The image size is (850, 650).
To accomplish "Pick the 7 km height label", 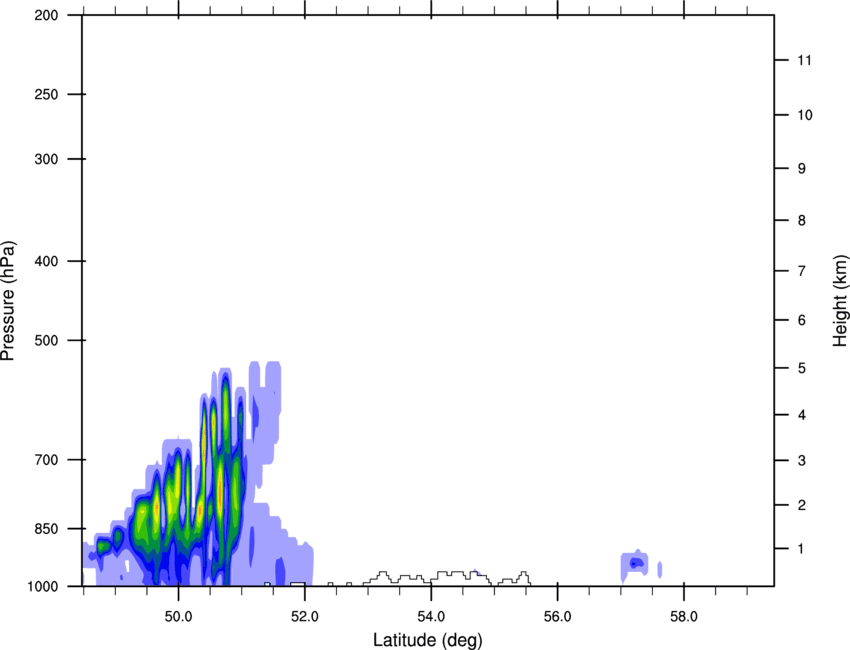I will [802, 271].
